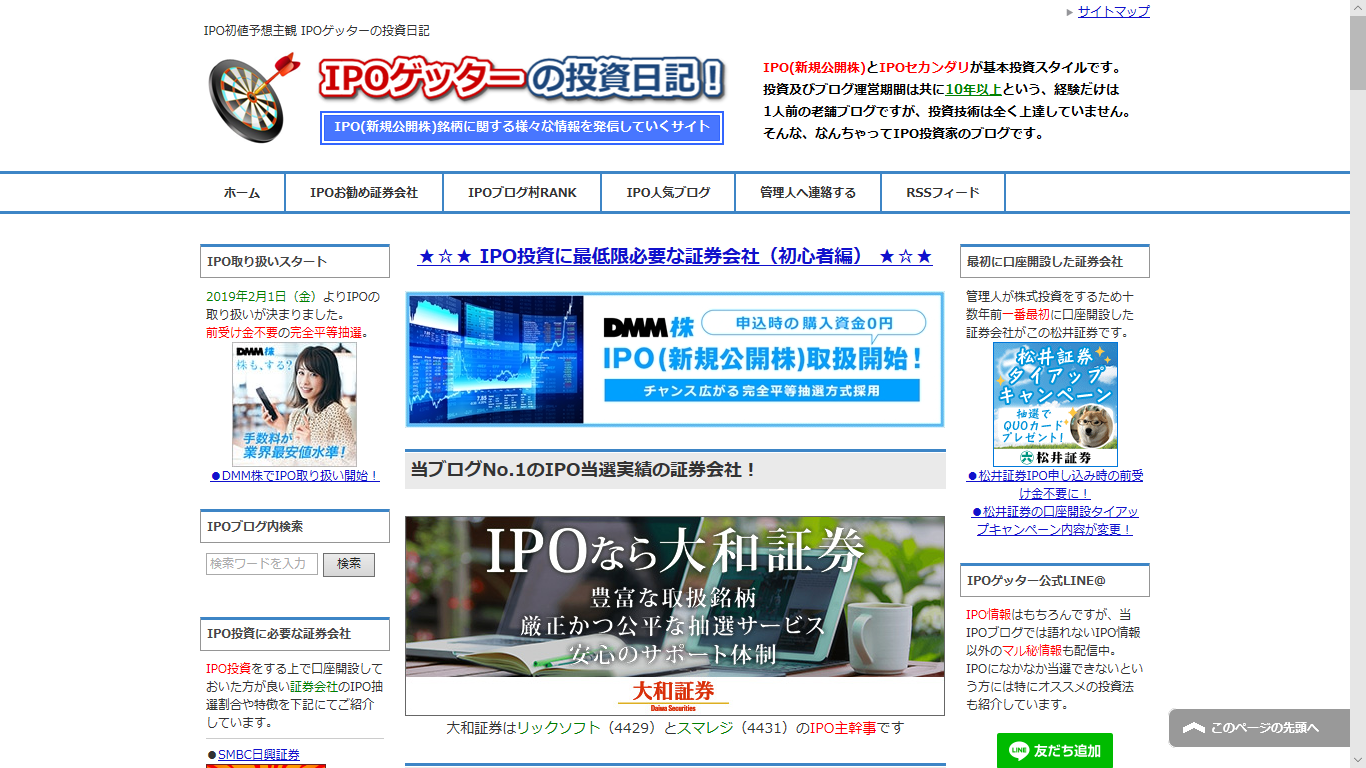Click the 松井証券 タイアップキャンペーン banner
The image size is (1366, 768).
coord(1055,404)
